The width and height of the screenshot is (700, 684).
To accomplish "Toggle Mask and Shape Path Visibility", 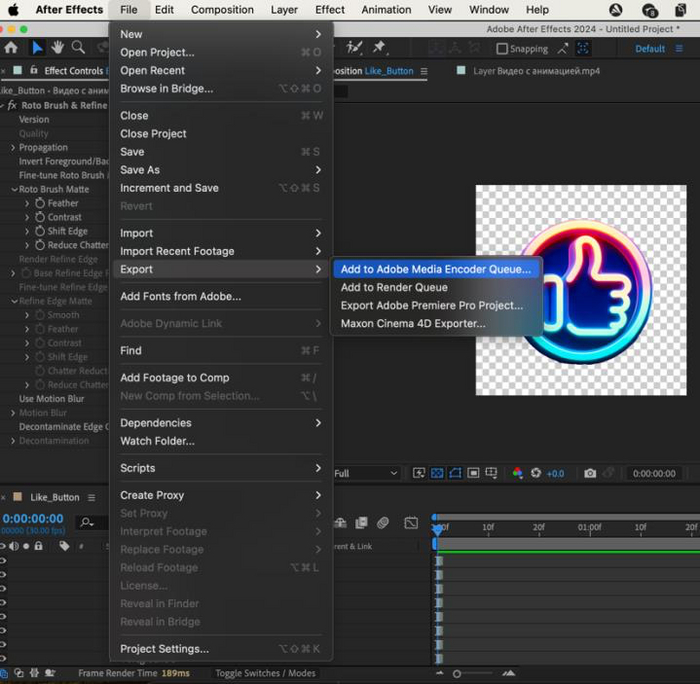I will pyautogui.click(x=455, y=473).
